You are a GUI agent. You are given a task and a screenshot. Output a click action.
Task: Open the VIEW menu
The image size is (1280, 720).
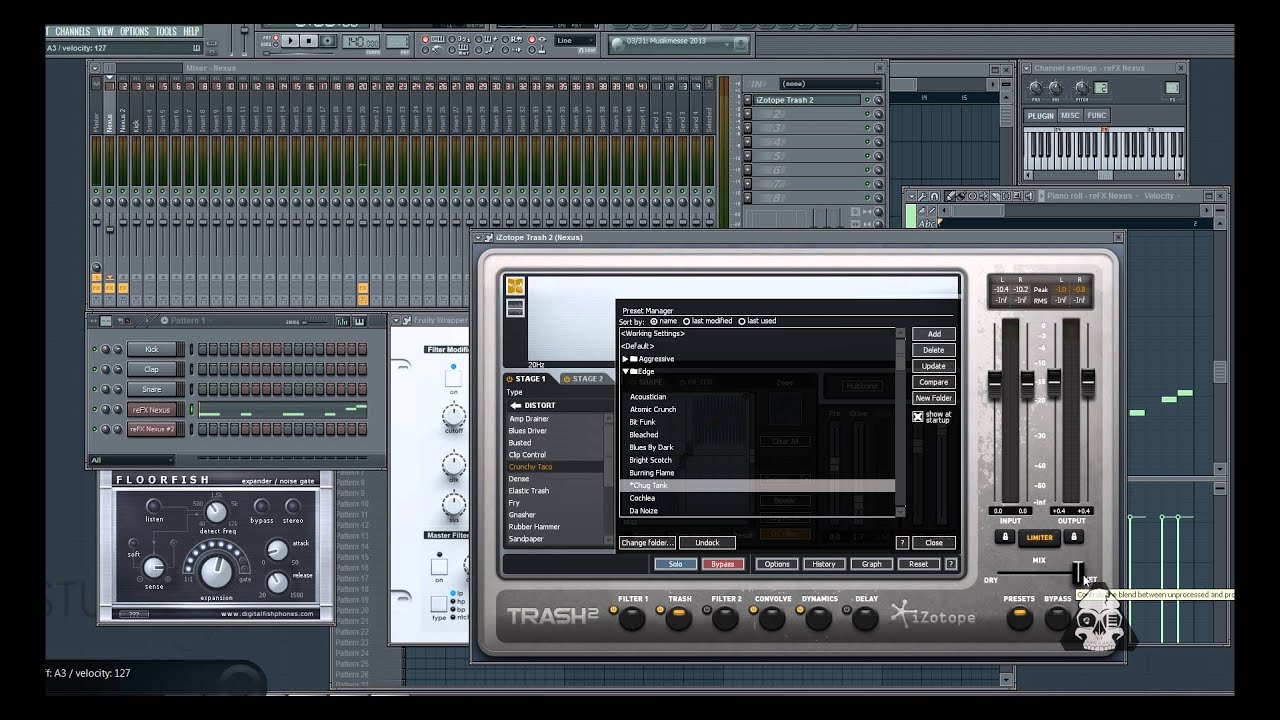pos(105,32)
